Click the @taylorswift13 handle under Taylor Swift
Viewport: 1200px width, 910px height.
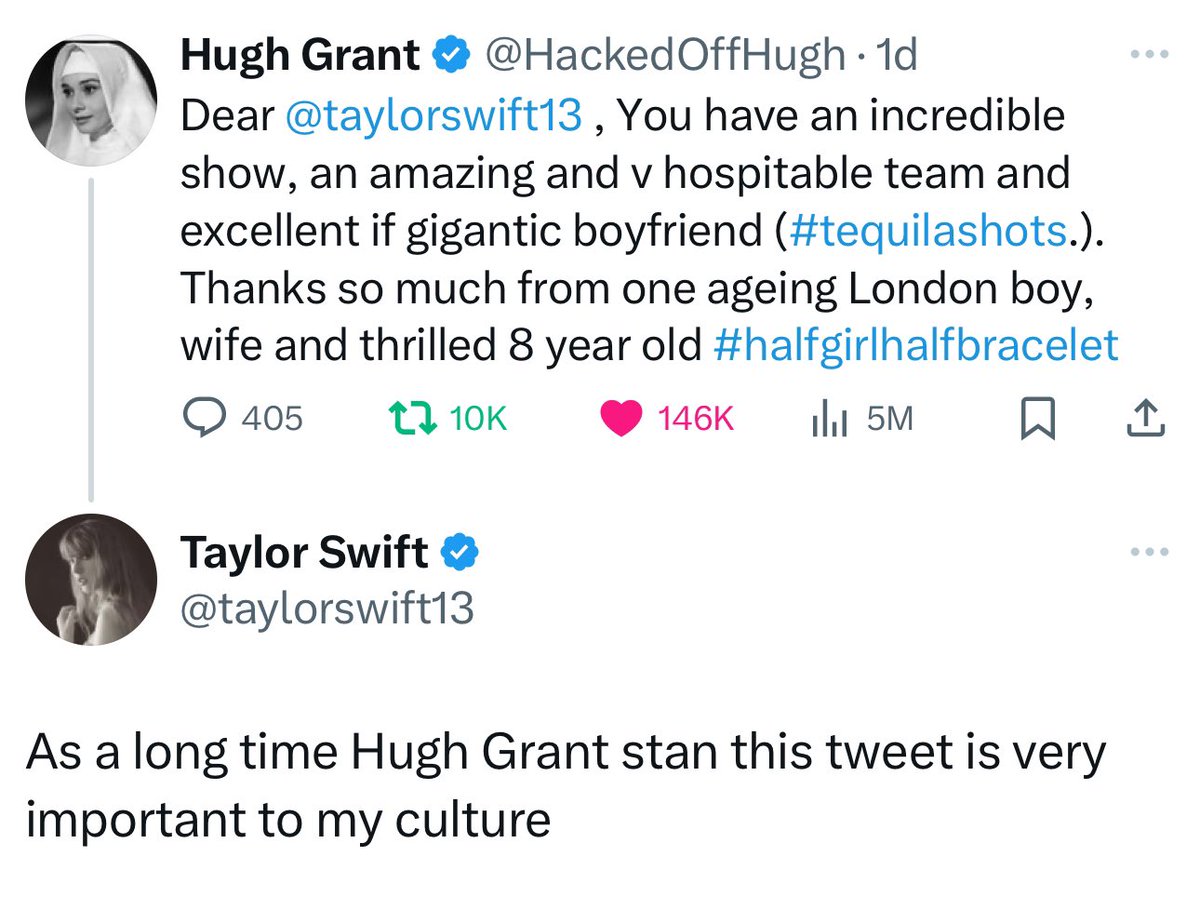332,606
